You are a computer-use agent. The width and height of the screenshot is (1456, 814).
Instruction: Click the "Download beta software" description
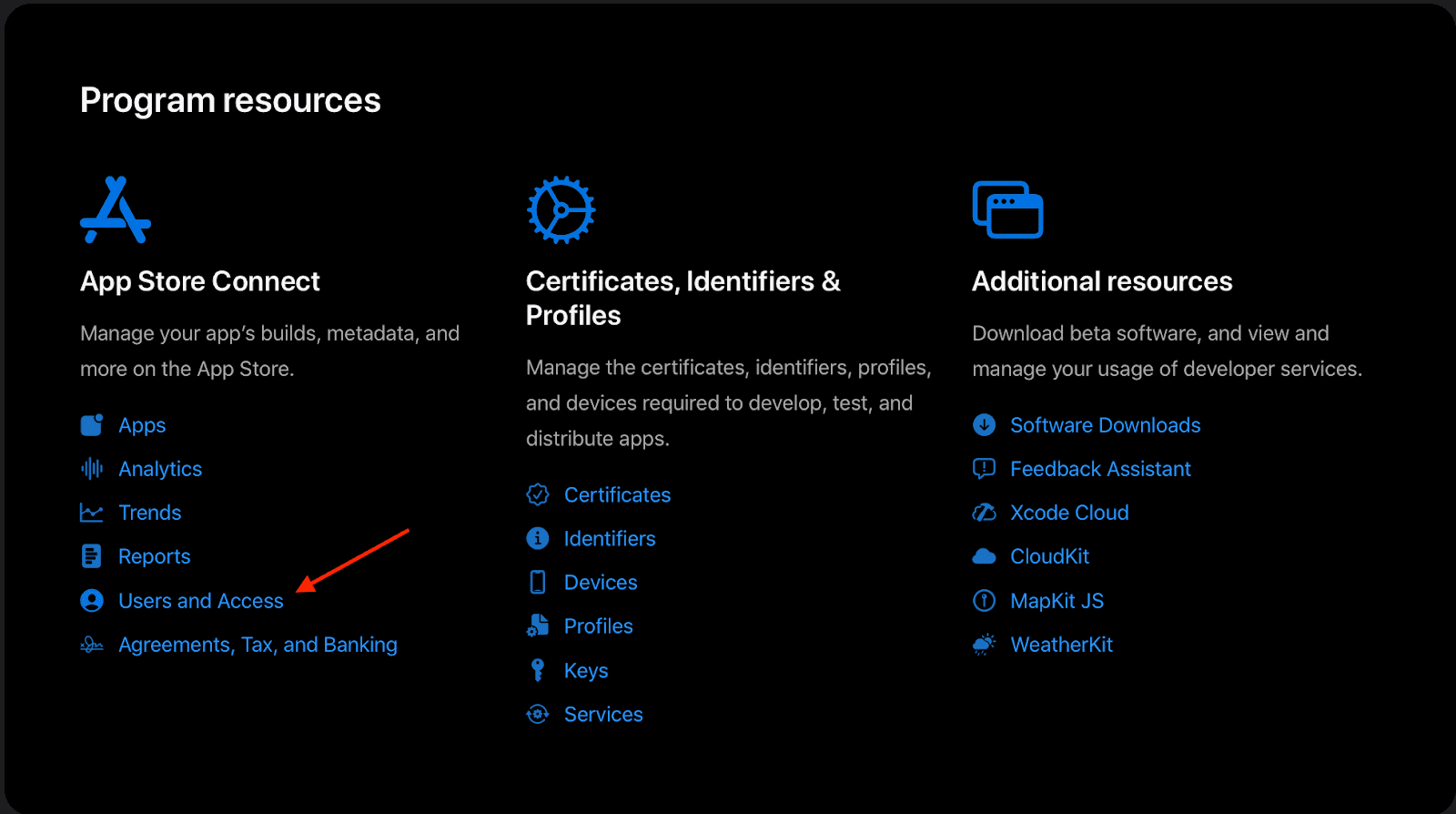pyautogui.click(x=1167, y=351)
